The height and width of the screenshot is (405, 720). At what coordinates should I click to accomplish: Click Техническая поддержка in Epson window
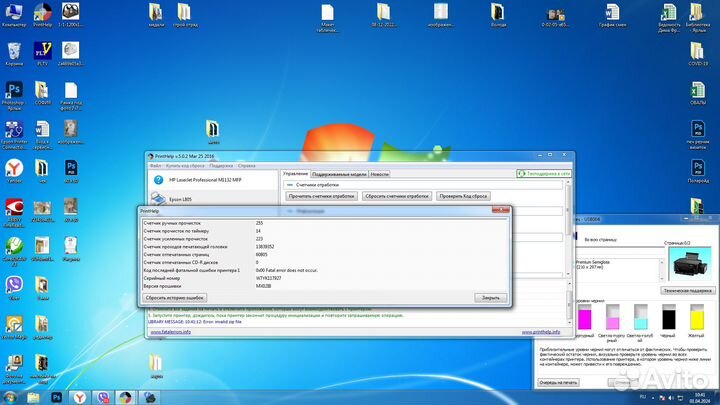click(687, 291)
